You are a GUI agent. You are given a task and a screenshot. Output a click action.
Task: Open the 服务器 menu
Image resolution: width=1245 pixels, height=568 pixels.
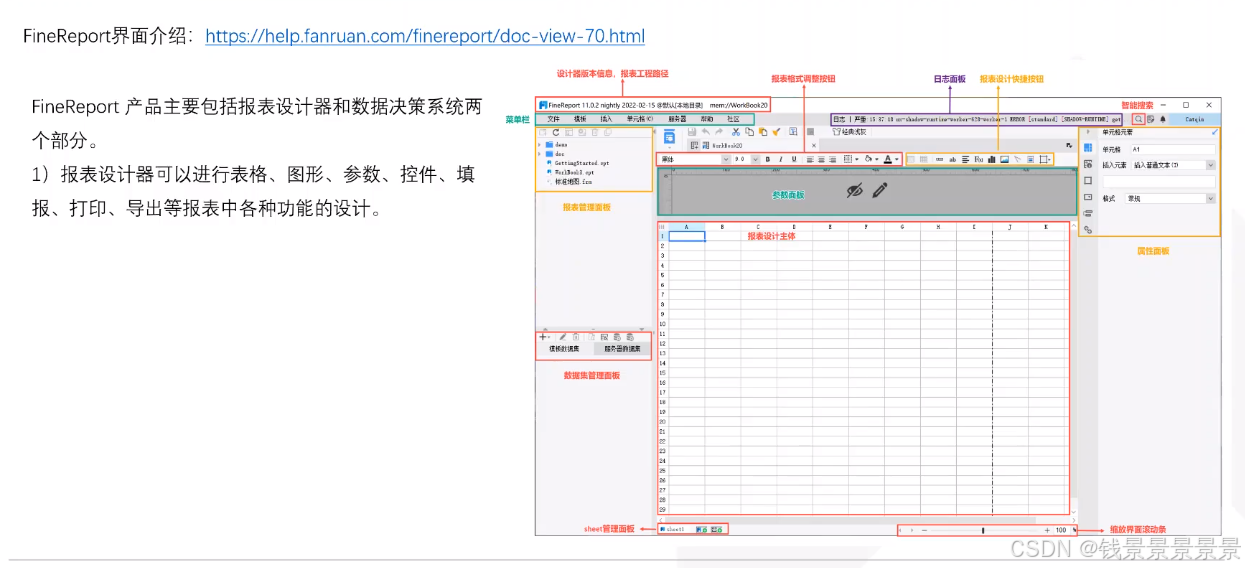[677, 119]
